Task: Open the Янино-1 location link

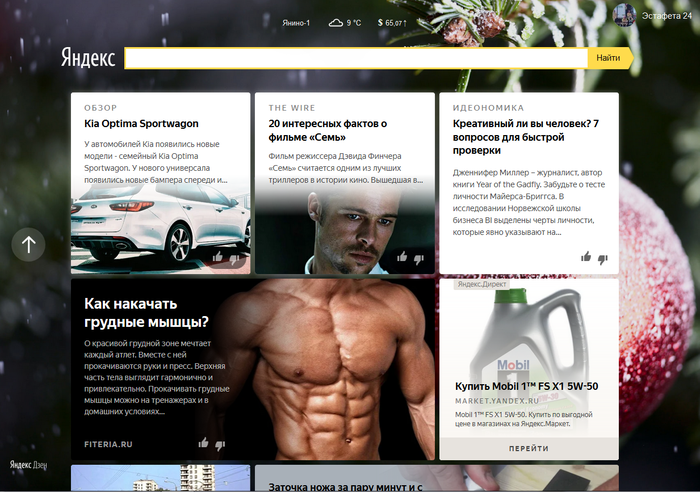Action: tap(296, 23)
